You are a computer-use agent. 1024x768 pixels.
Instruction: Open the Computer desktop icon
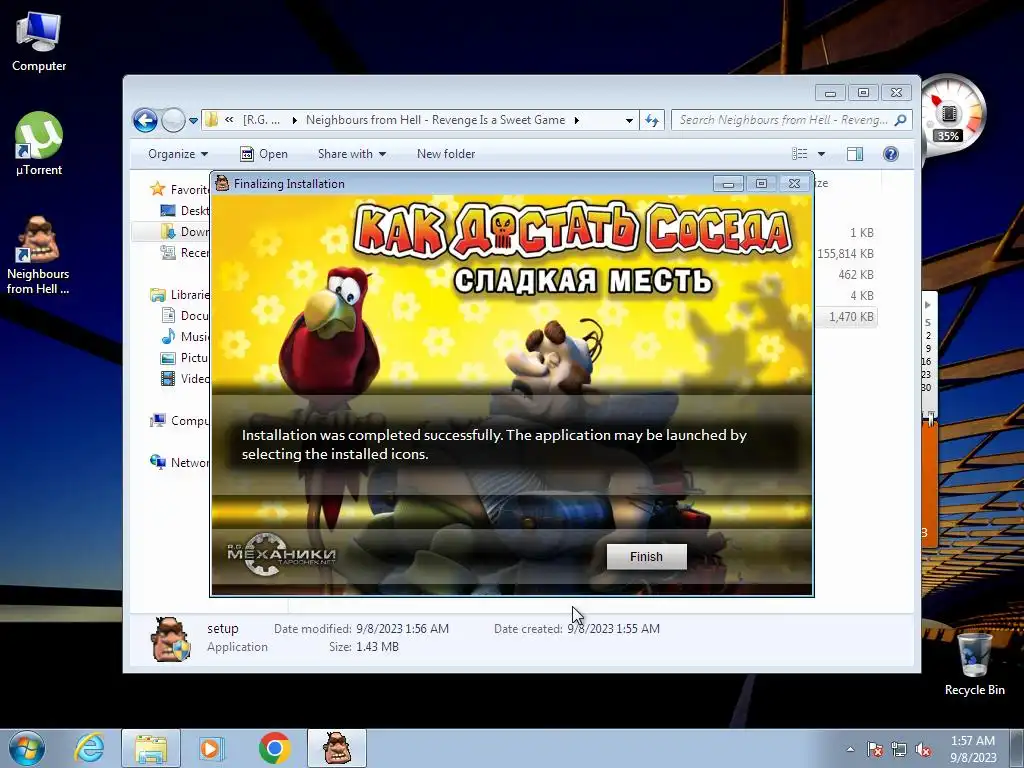point(39,42)
